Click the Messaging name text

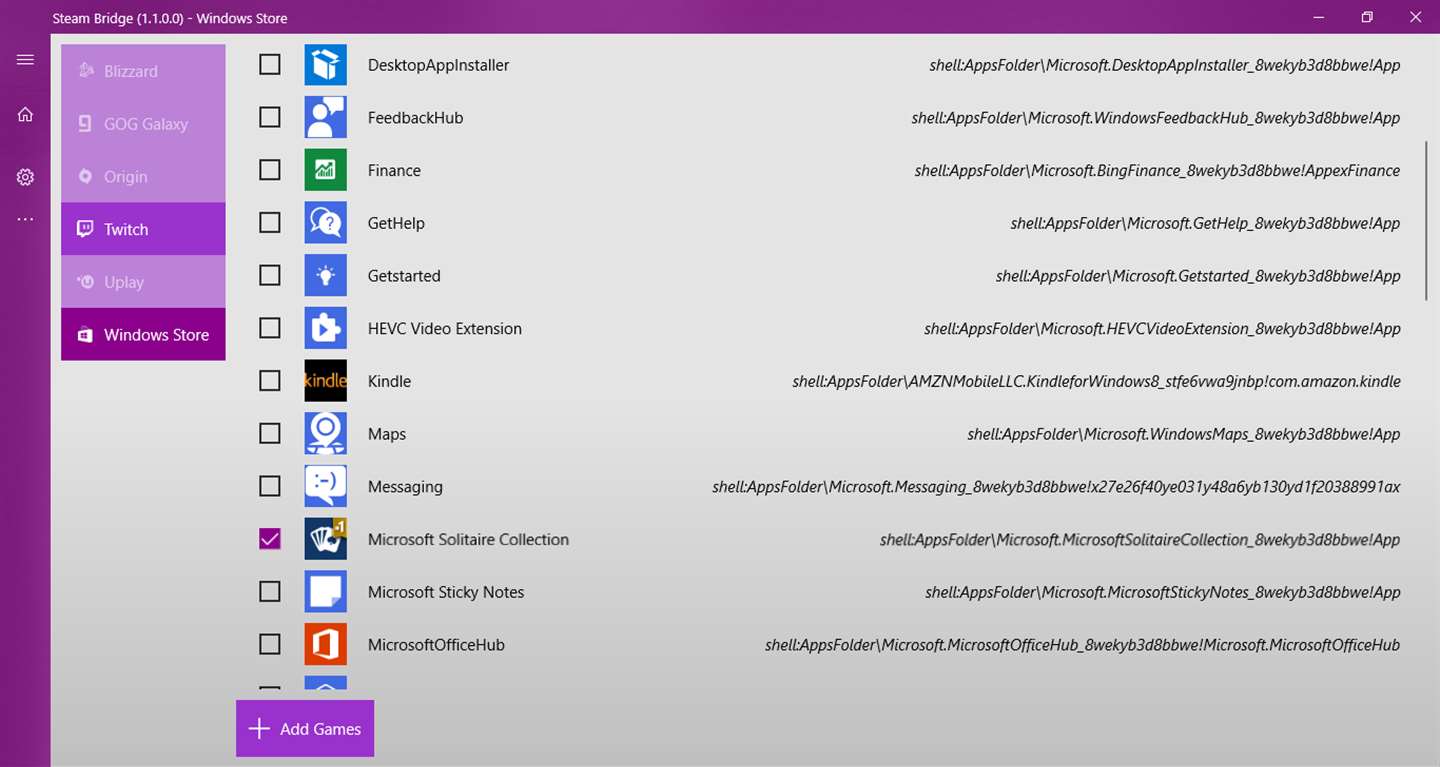click(405, 487)
